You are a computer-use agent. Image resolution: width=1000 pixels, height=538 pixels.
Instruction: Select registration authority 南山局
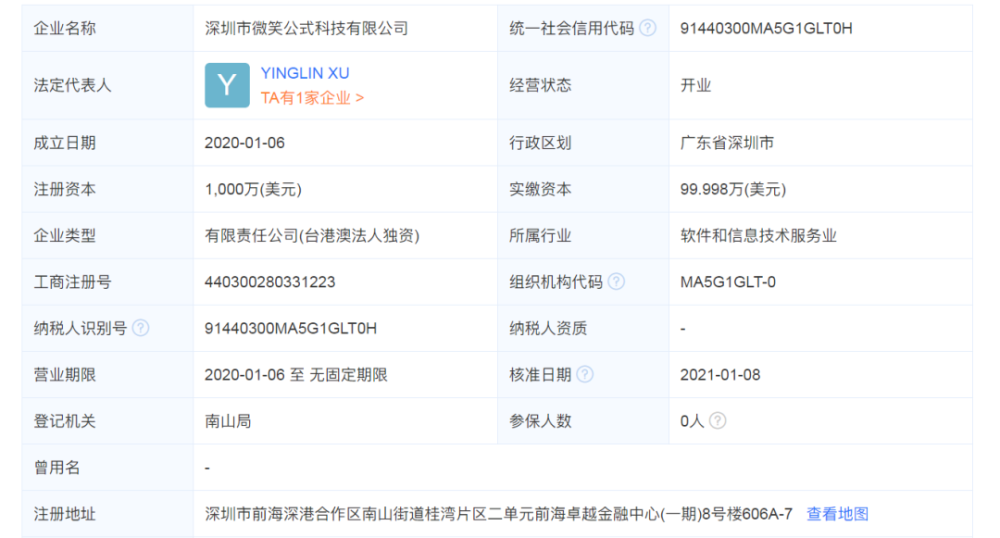click(x=228, y=421)
